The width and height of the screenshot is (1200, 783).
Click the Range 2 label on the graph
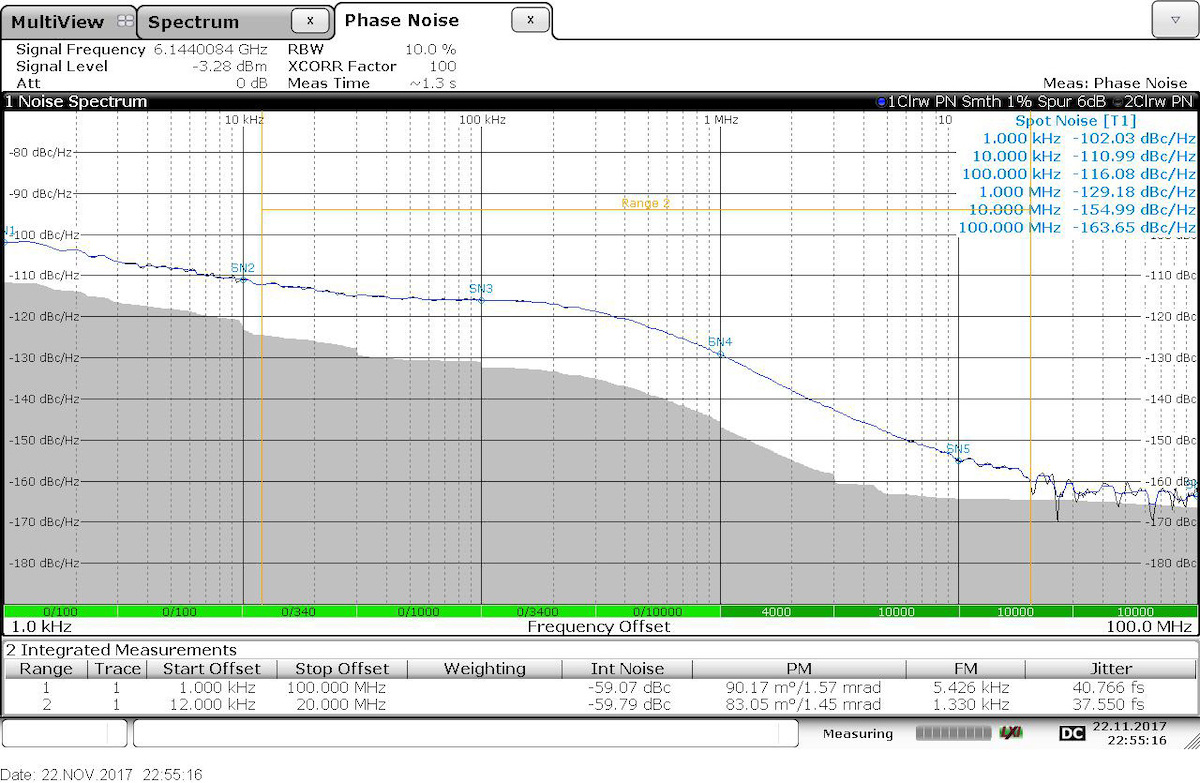coord(645,203)
